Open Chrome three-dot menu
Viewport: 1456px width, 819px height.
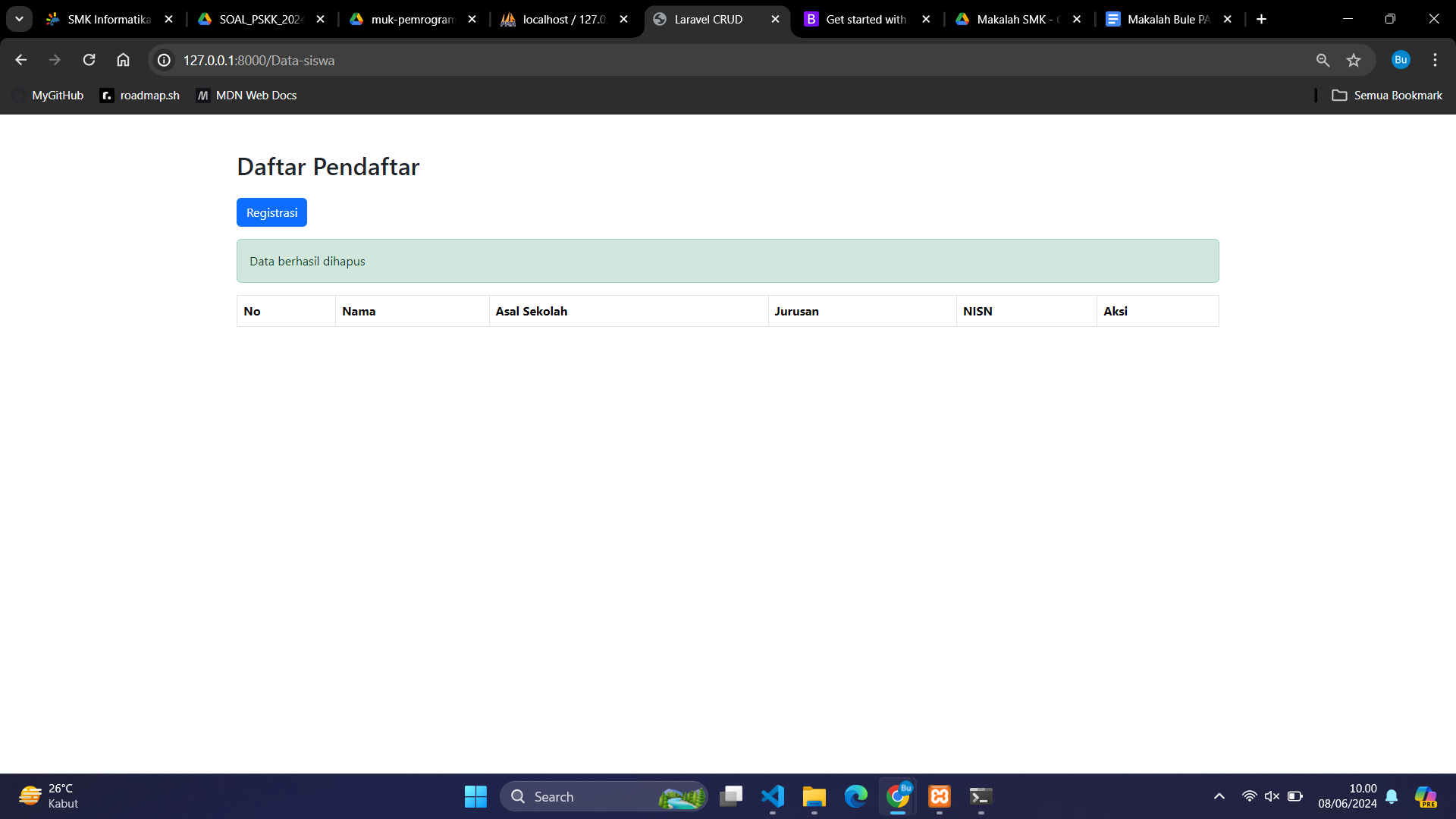click(1435, 60)
